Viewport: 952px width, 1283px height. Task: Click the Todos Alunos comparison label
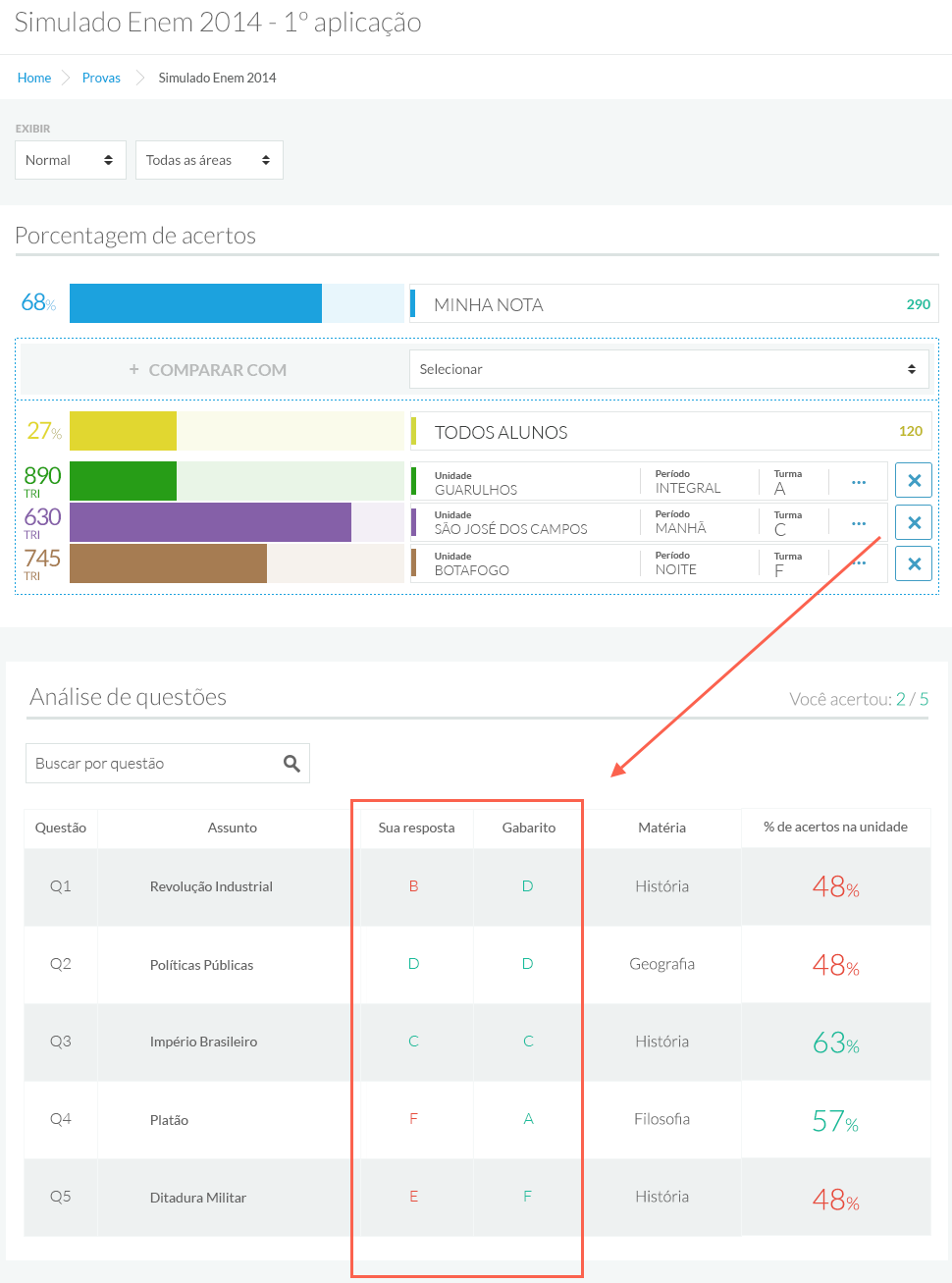pyautogui.click(x=501, y=432)
